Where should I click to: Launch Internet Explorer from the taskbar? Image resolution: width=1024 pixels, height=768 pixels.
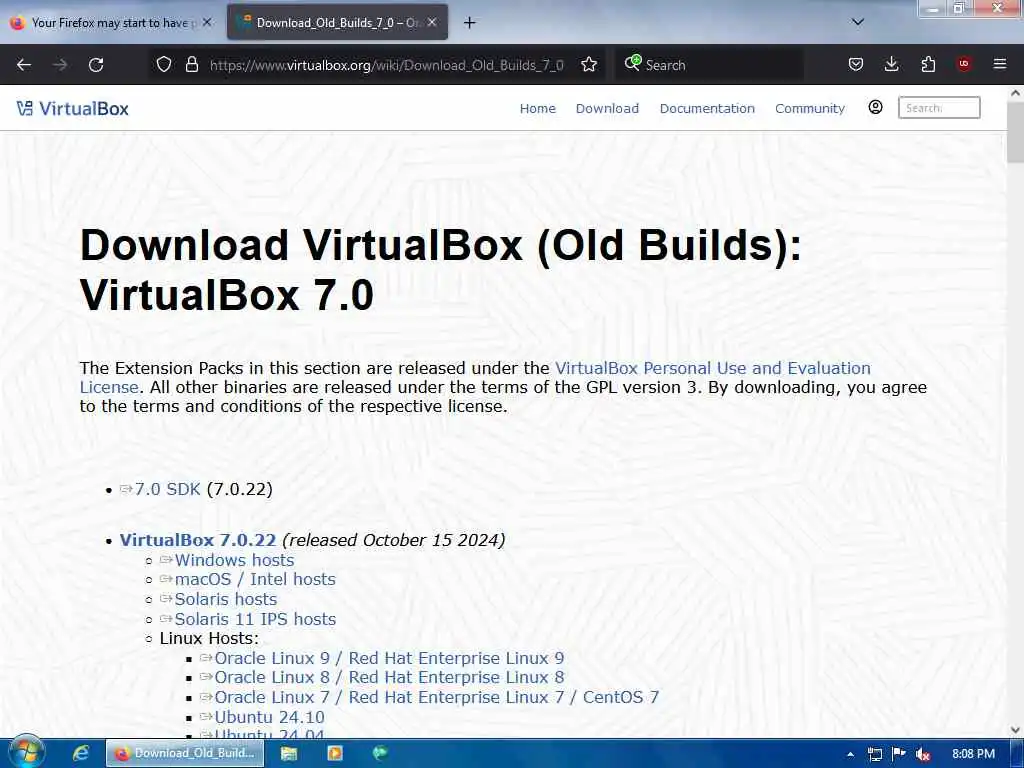click(x=81, y=753)
